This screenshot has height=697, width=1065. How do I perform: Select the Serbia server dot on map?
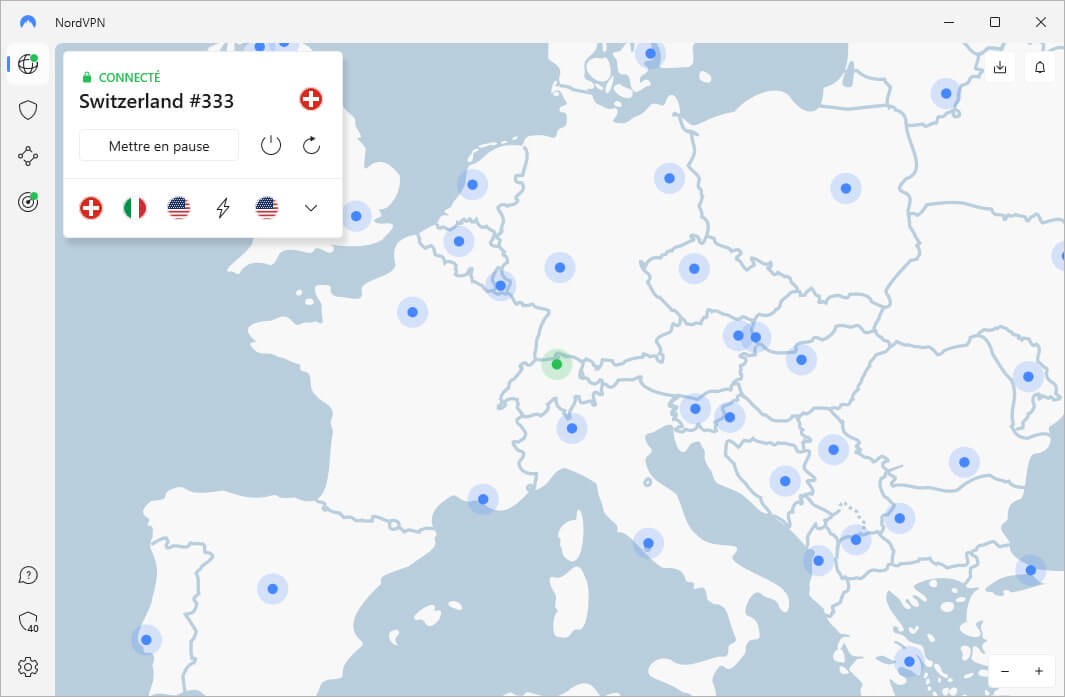pos(833,450)
